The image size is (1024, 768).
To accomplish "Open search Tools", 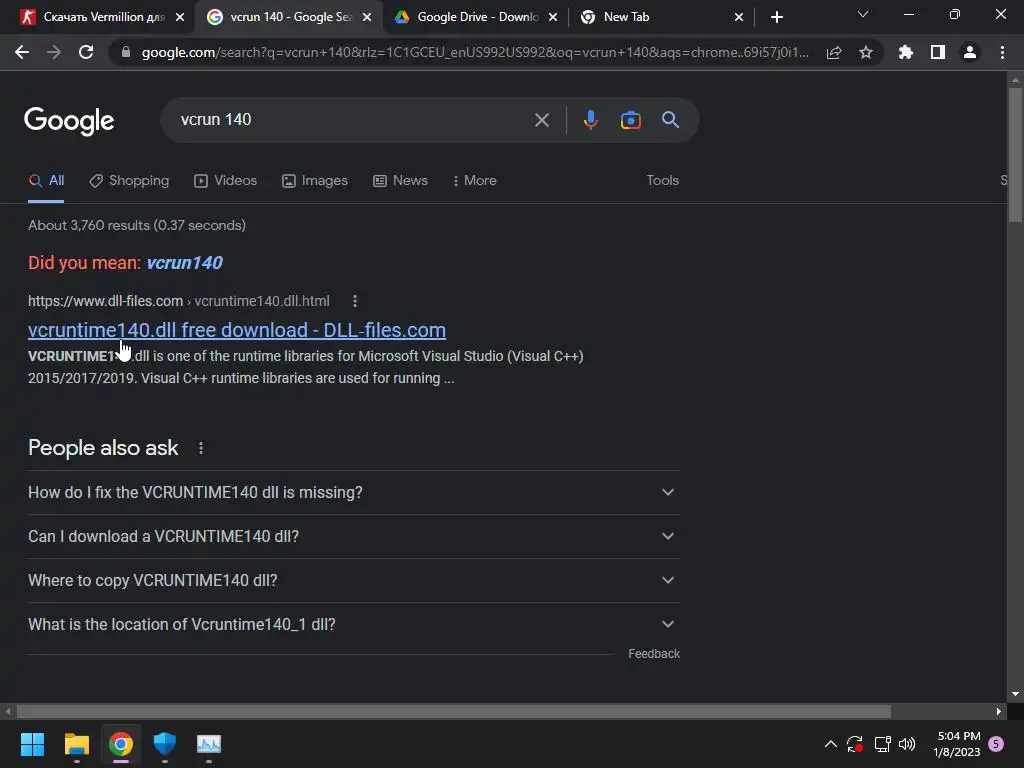I will pos(662,181).
